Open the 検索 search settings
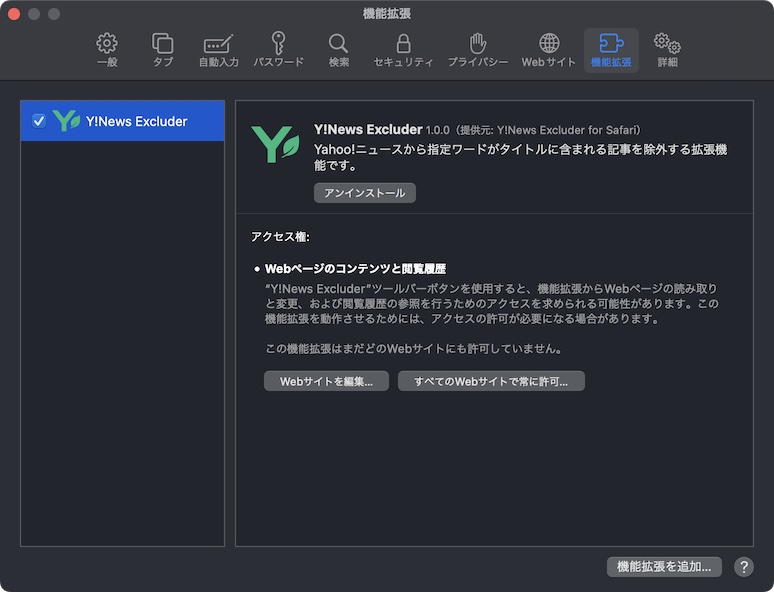The image size is (774, 592). click(x=339, y=50)
